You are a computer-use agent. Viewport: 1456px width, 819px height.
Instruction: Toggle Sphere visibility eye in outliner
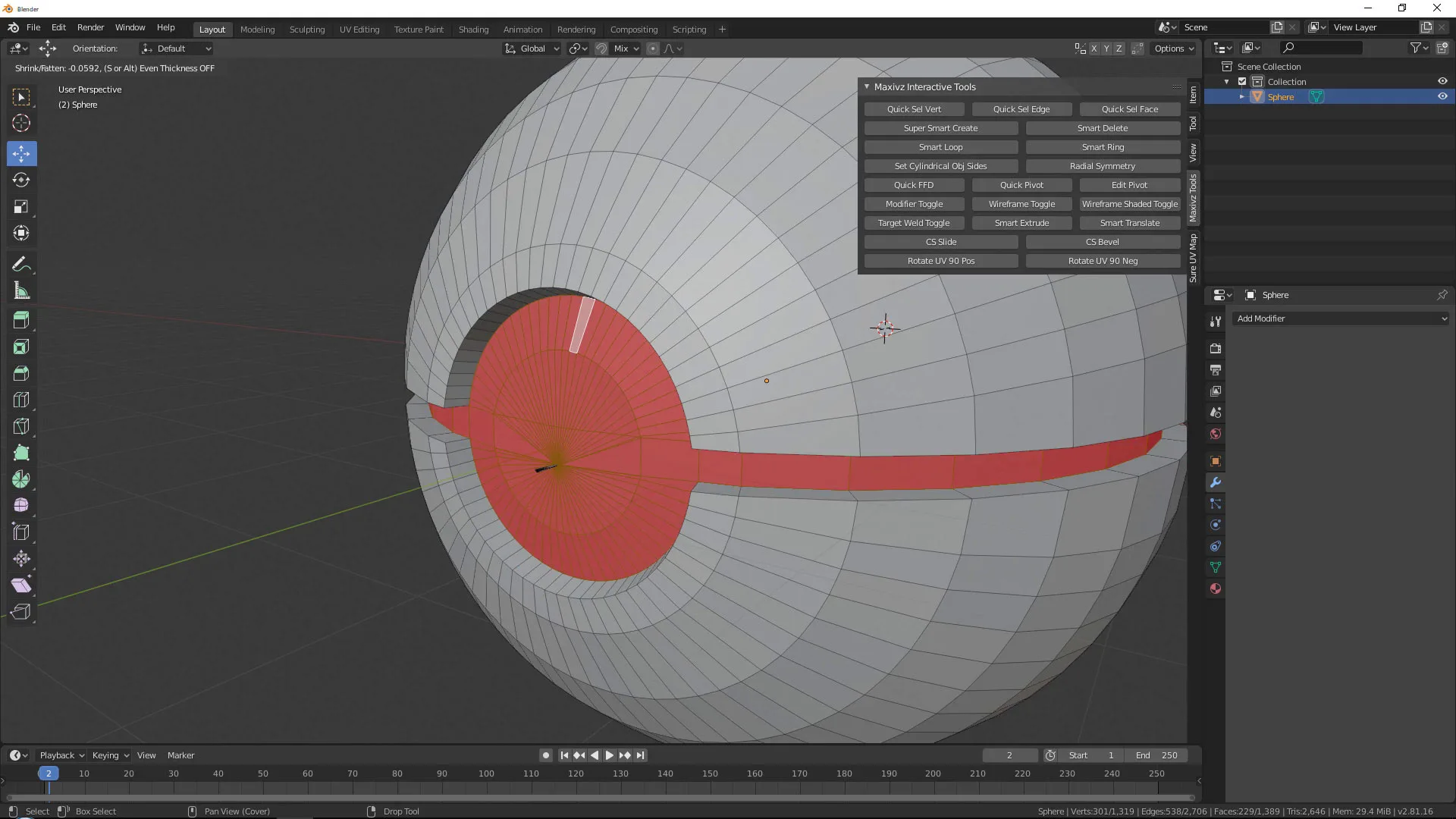1442,96
